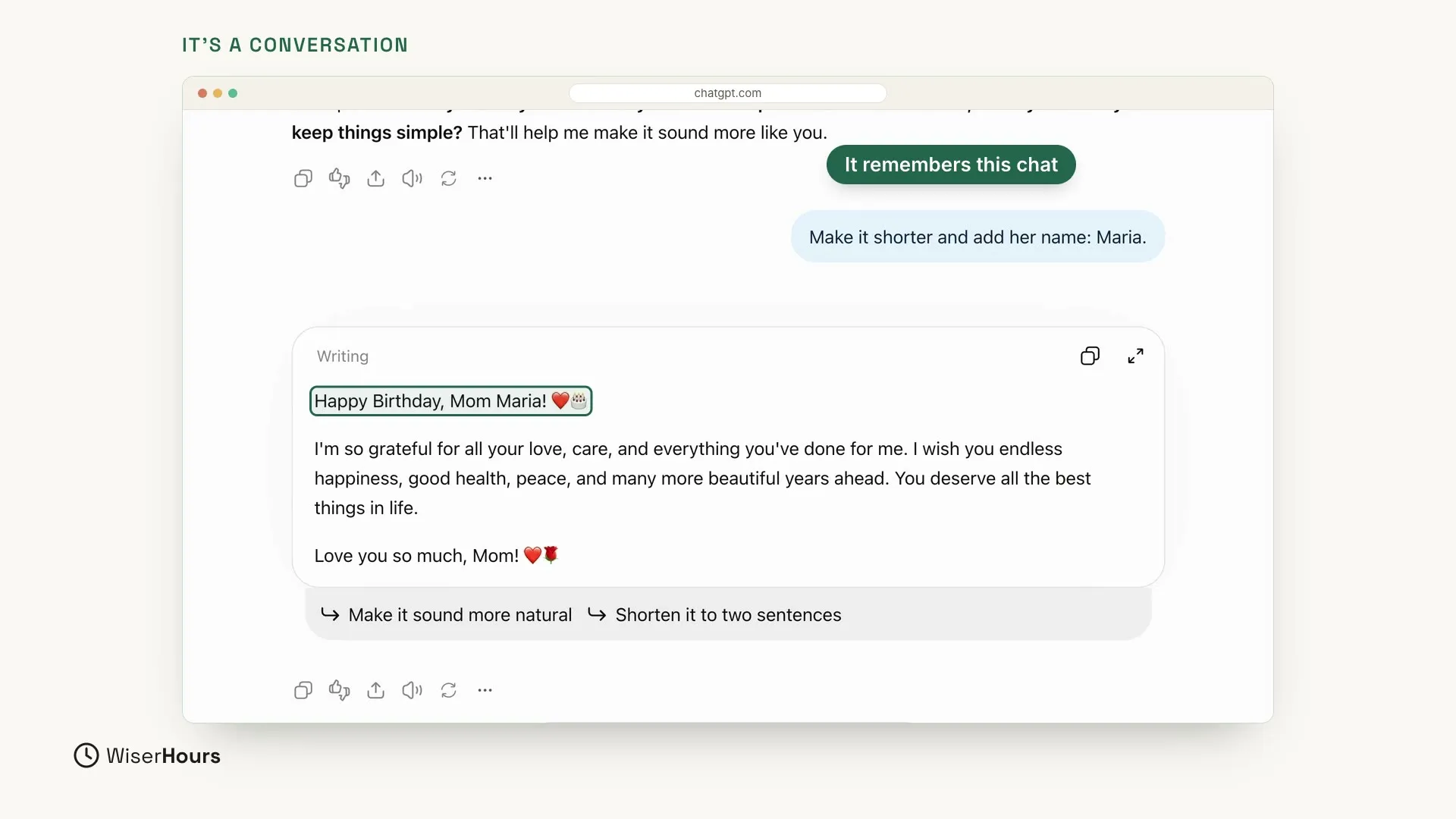
Task: Share the lower response via bottom share icon
Action: (375, 690)
